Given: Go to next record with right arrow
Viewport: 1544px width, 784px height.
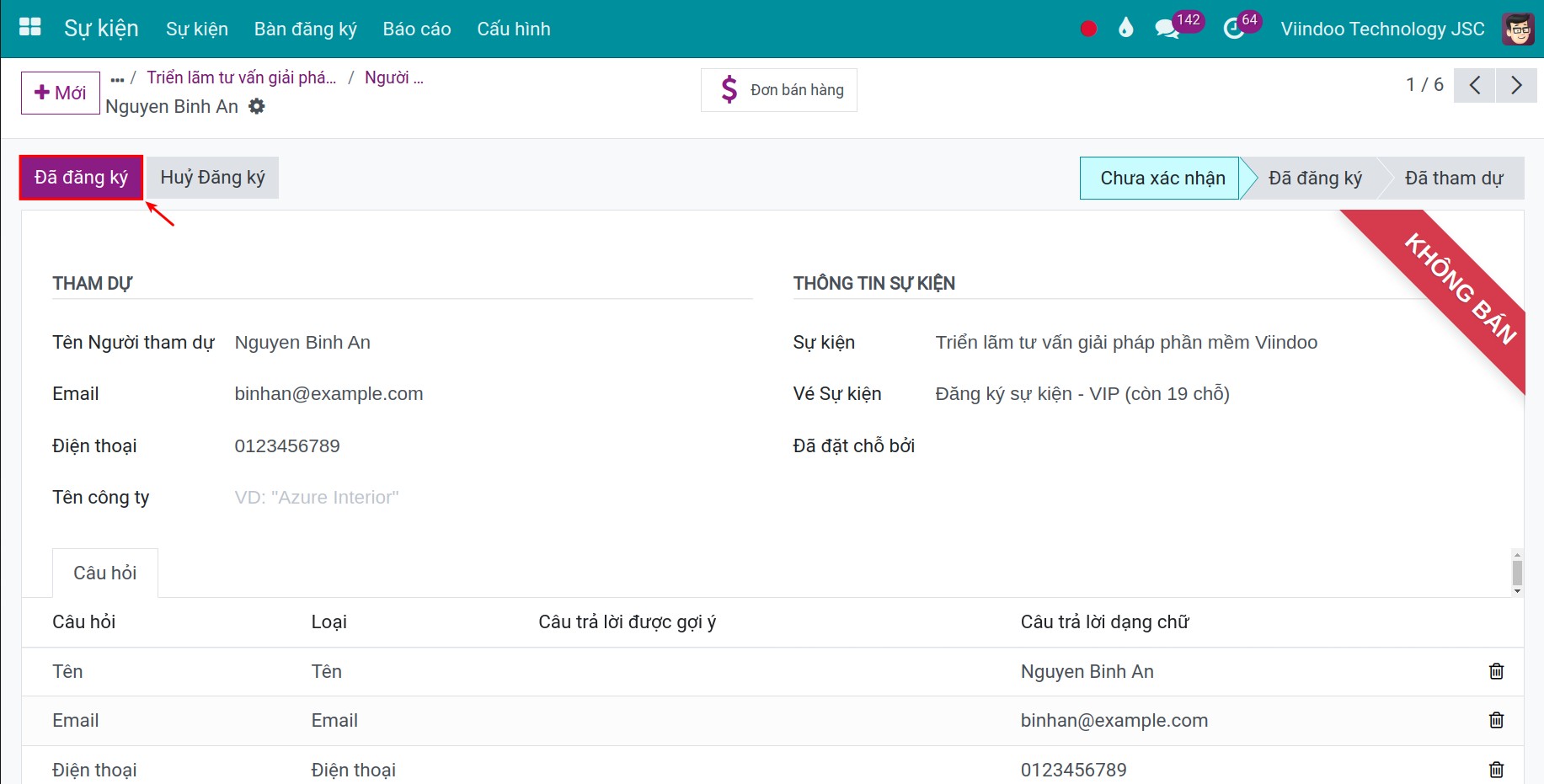Looking at the screenshot, I should tap(1516, 85).
